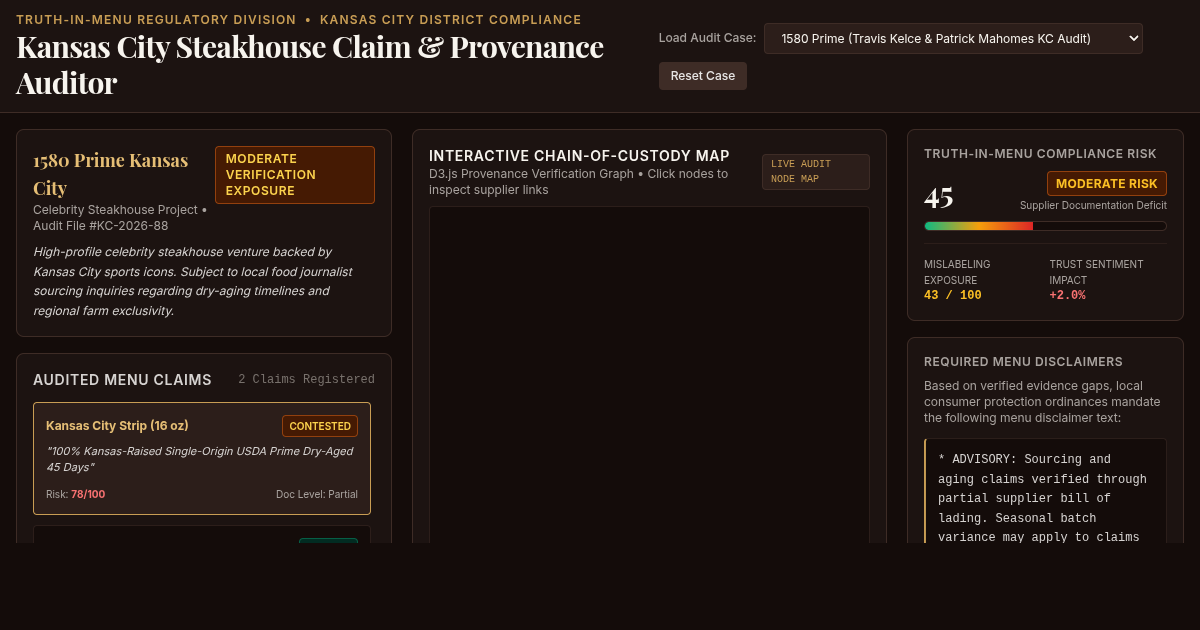
Task: Click the MODERATE RISK badge
Action: coord(1107,184)
